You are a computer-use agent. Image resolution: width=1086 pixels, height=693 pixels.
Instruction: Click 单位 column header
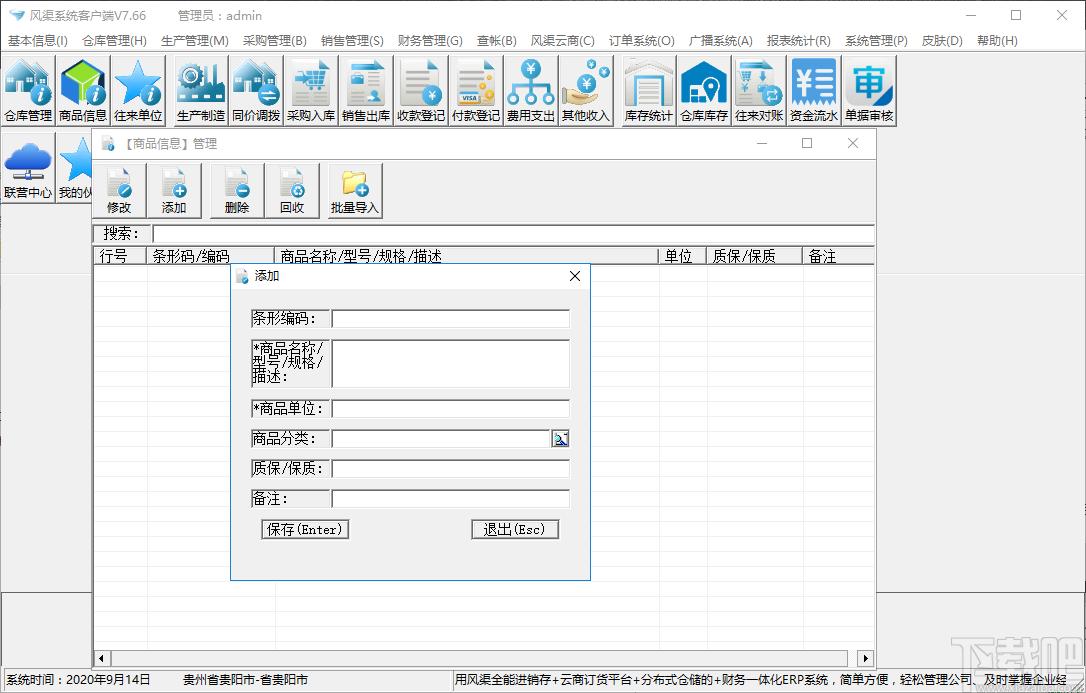point(682,256)
